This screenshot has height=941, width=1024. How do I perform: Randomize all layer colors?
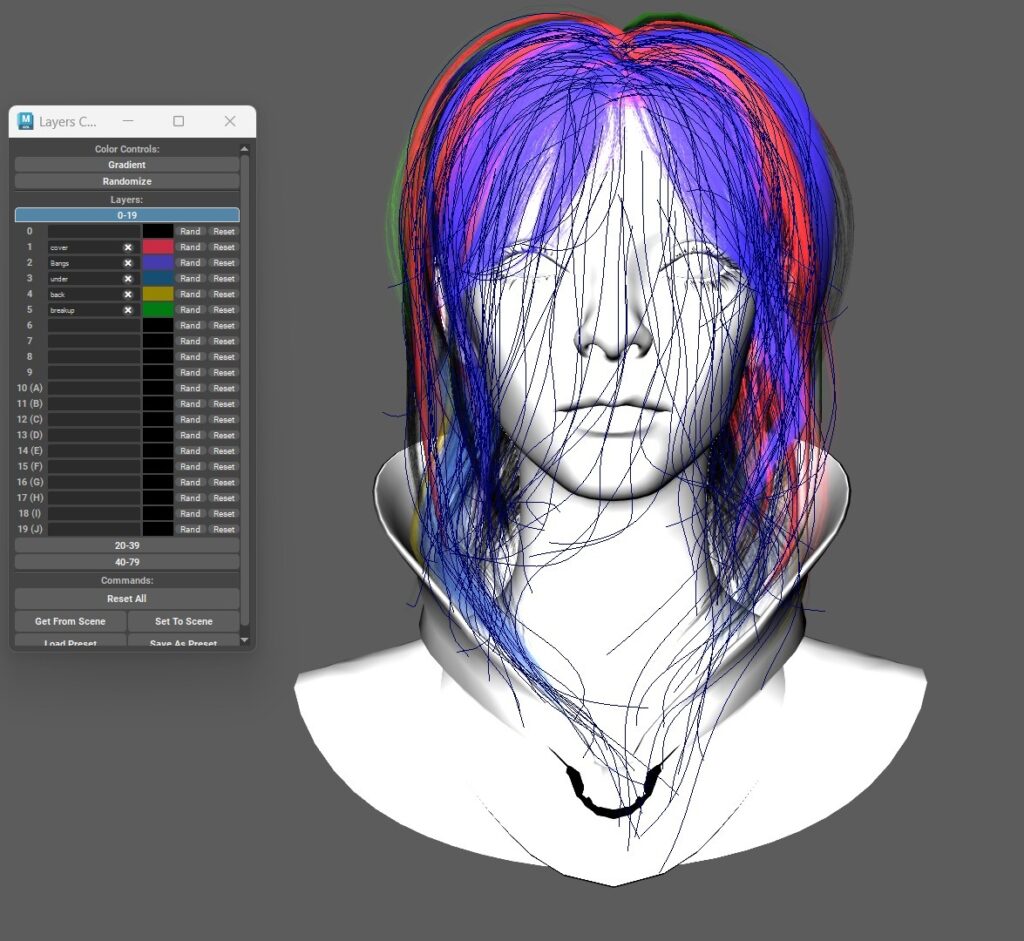[x=127, y=181]
